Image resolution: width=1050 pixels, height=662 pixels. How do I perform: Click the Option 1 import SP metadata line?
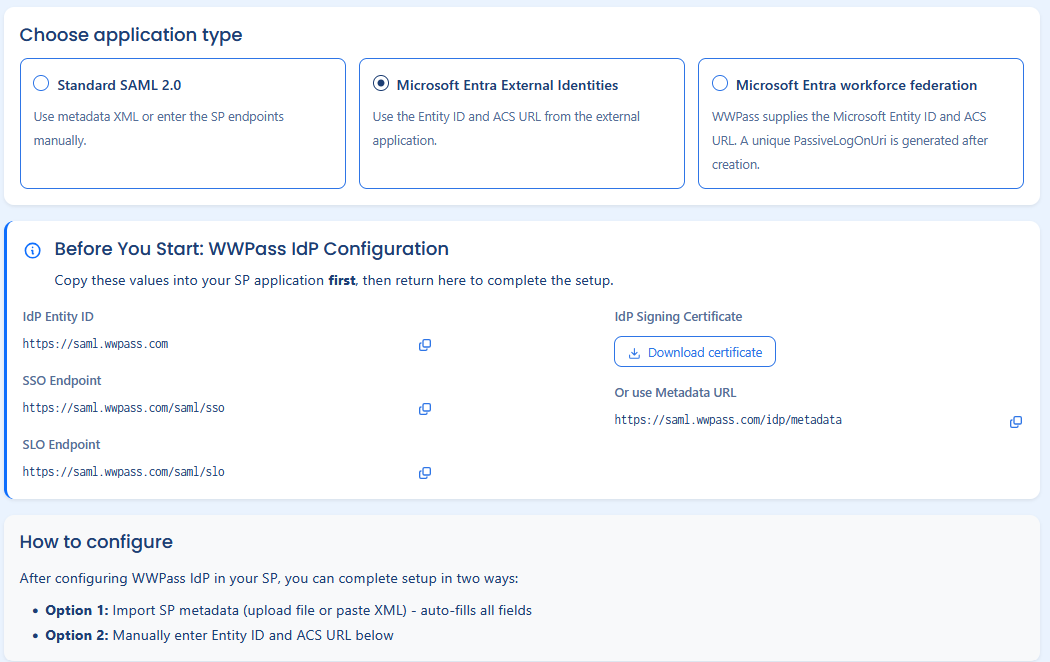coord(289,610)
